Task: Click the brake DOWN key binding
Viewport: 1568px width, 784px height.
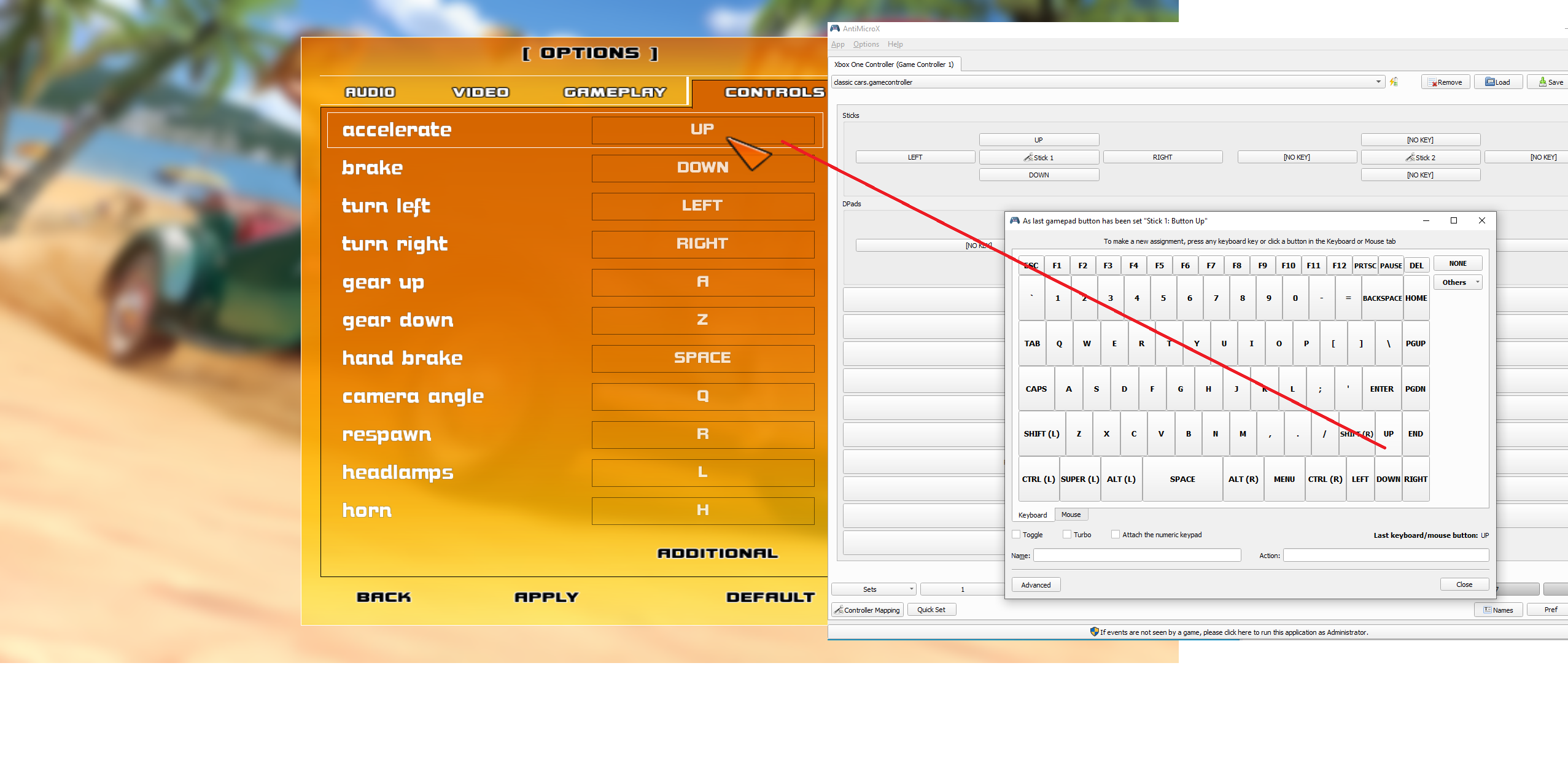Action: 702,168
